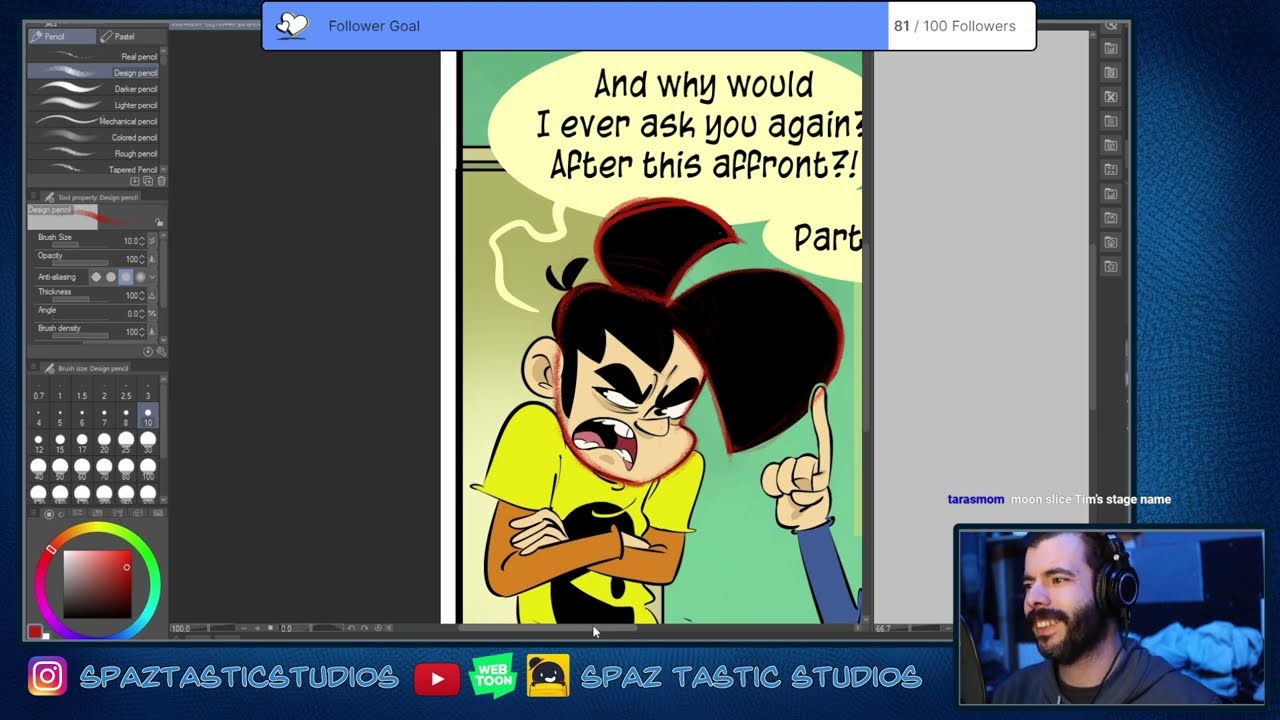
Task: Click the import sub tool icon
Action: pos(135,181)
